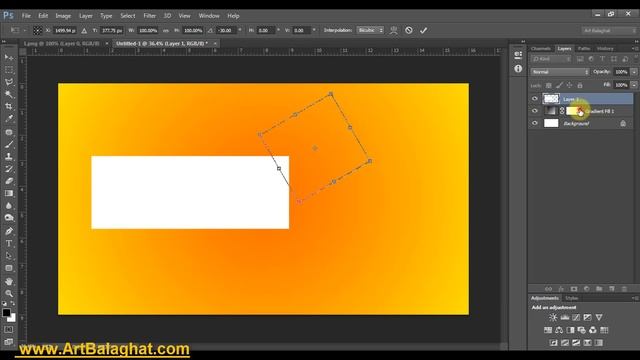This screenshot has width=640, height=360.
Task: Click the Gradient Fill 1 layer thumbnail
Action: [x=550, y=111]
